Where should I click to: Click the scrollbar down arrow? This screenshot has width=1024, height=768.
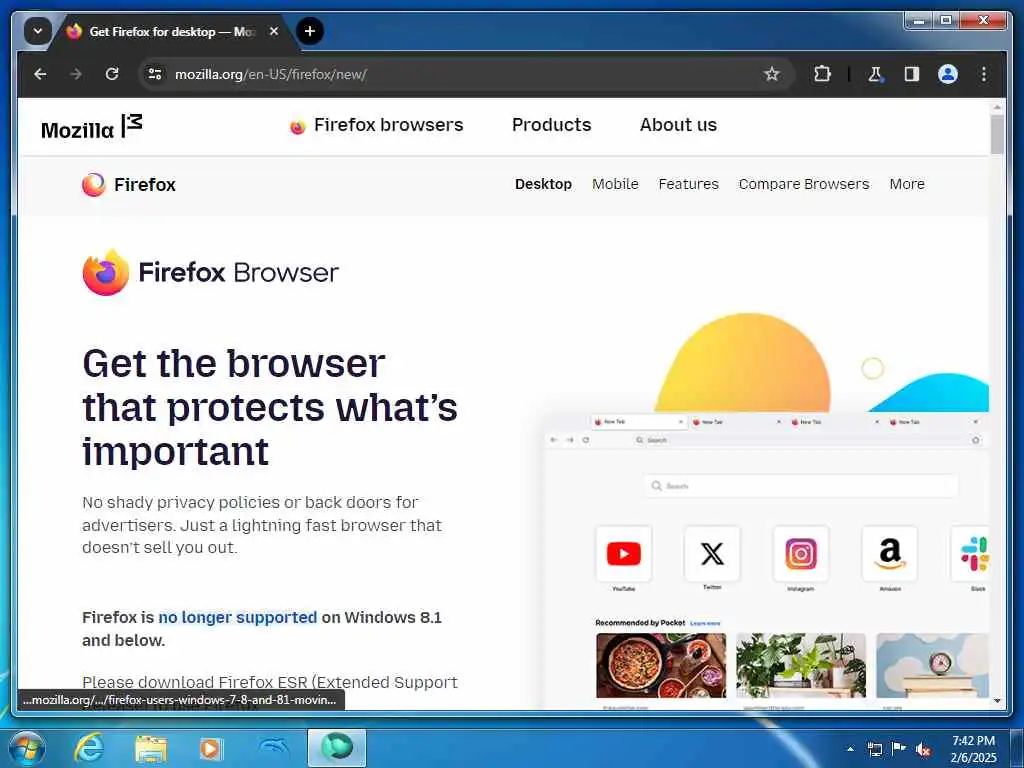click(x=997, y=701)
